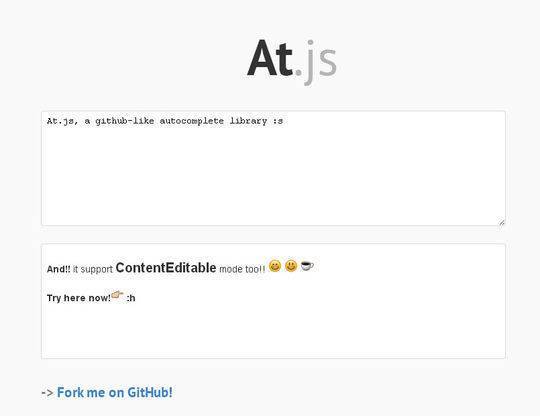Click the second smiley emoji before the coffee cup
540x416 pixels.
click(x=291, y=266)
